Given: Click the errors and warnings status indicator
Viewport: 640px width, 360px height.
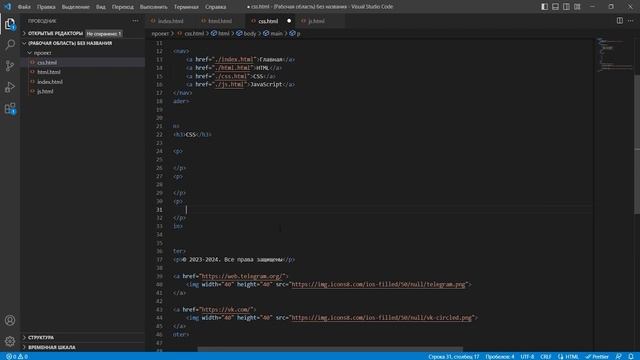Looking at the screenshot, I should (x=17, y=356).
